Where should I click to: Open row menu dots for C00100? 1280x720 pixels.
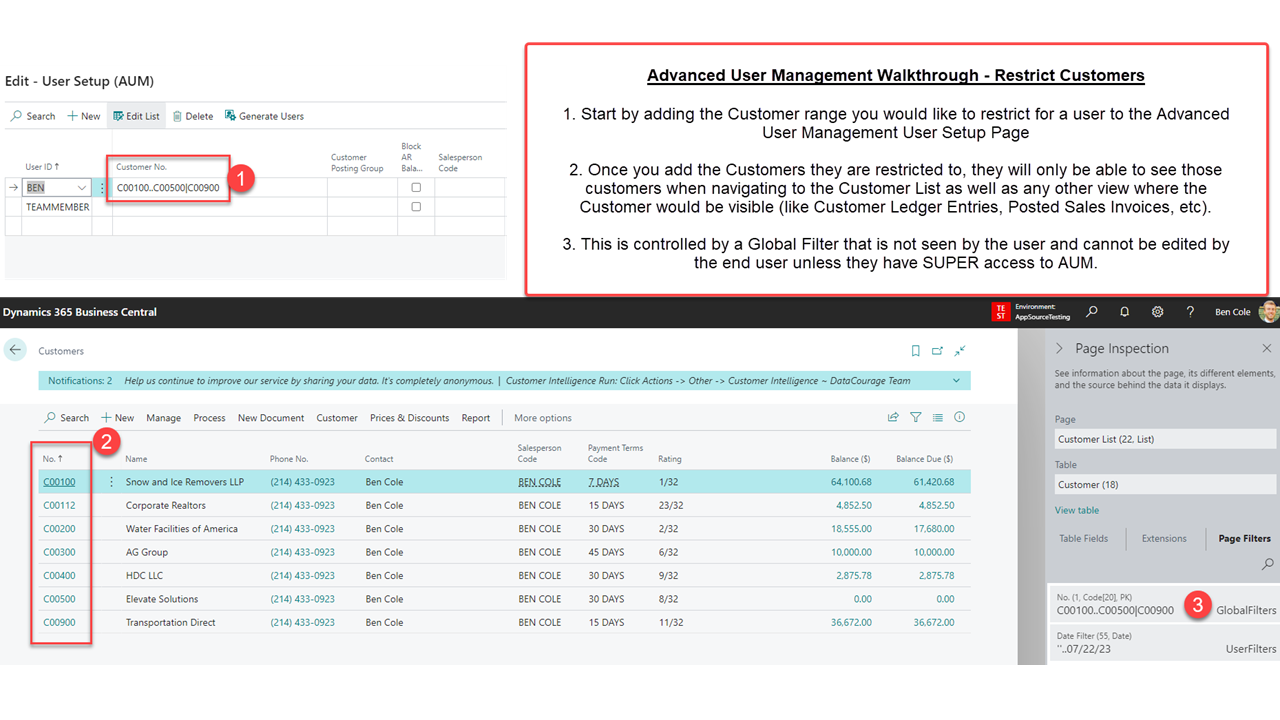tap(111, 482)
